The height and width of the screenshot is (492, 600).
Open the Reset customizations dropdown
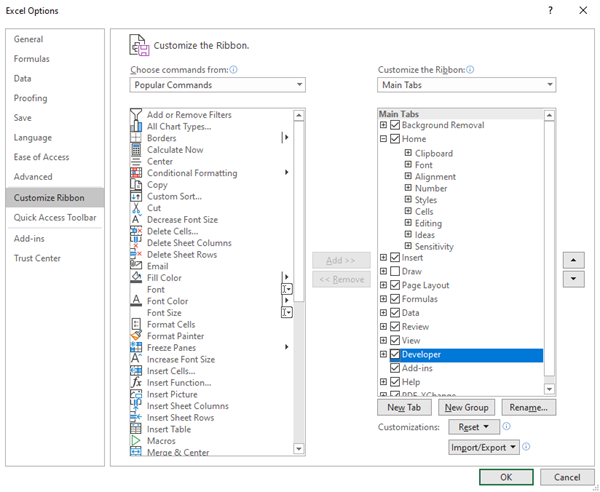[x=474, y=427]
